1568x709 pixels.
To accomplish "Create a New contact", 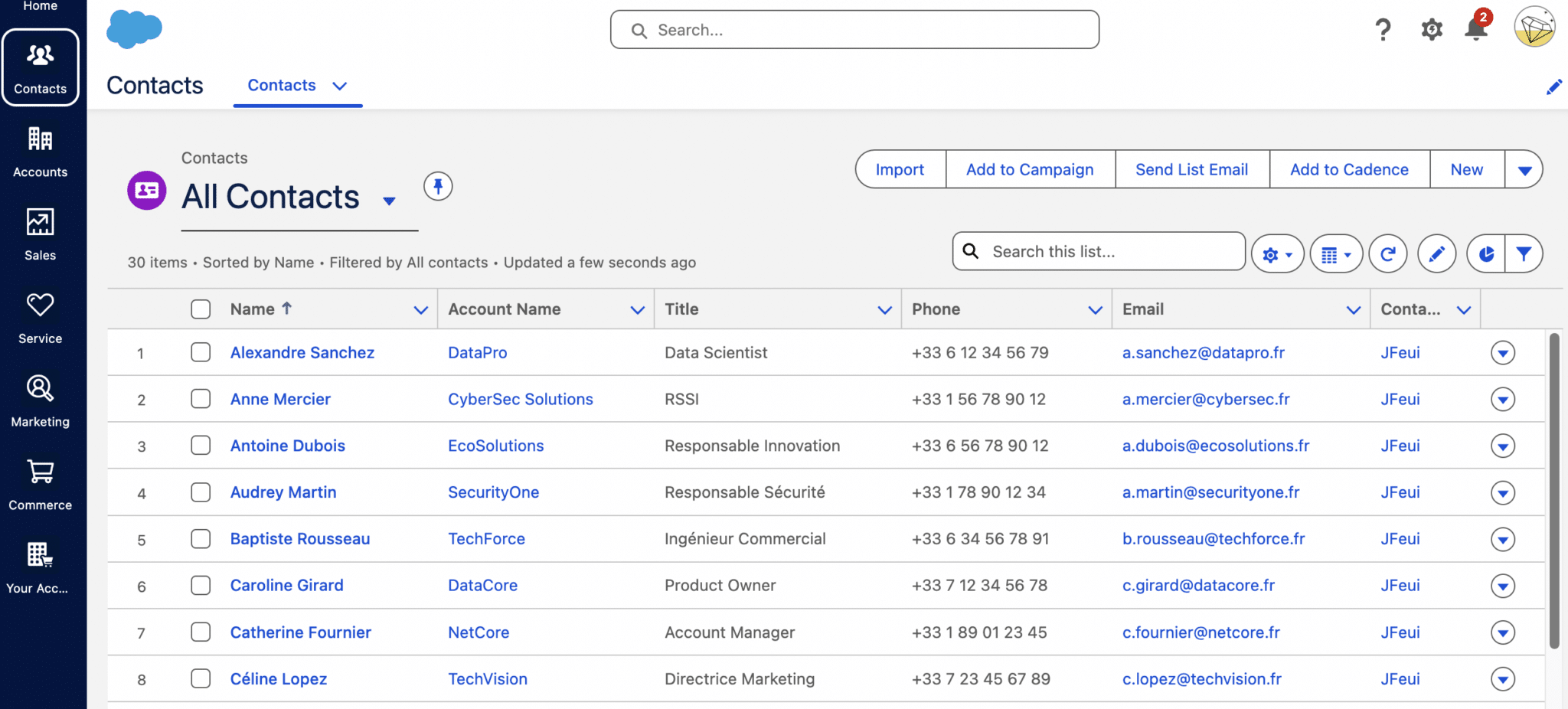I will pos(1466,169).
